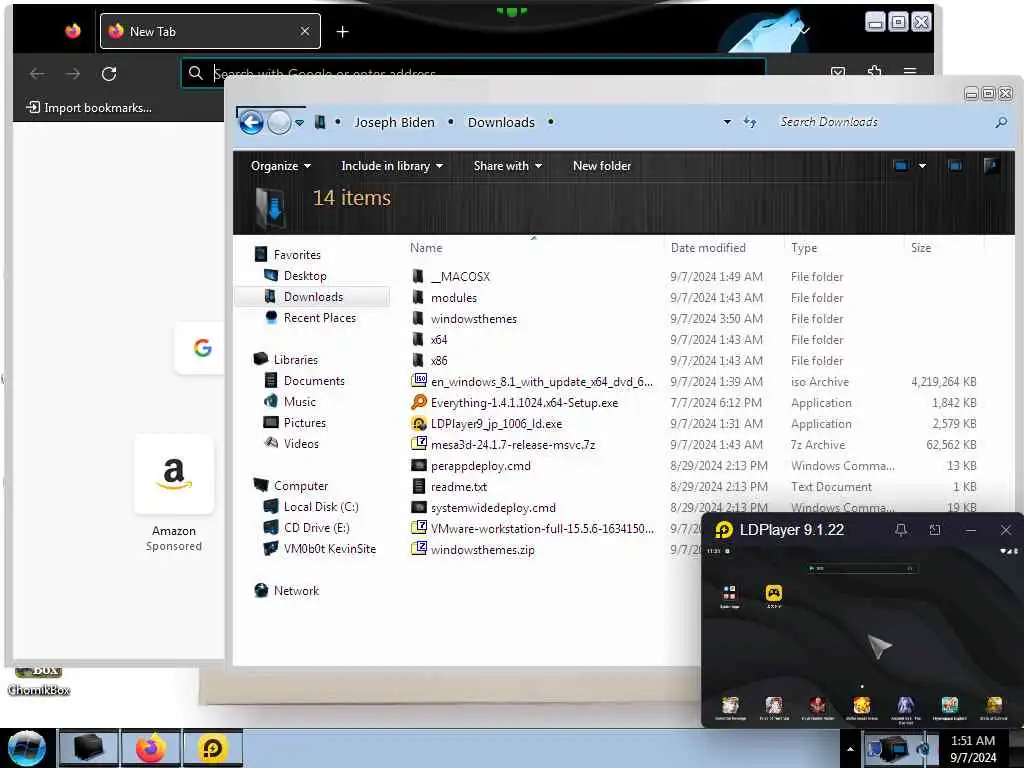This screenshot has width=1024, height=768.
Task: Select the x86 folder
Action: 439,360
